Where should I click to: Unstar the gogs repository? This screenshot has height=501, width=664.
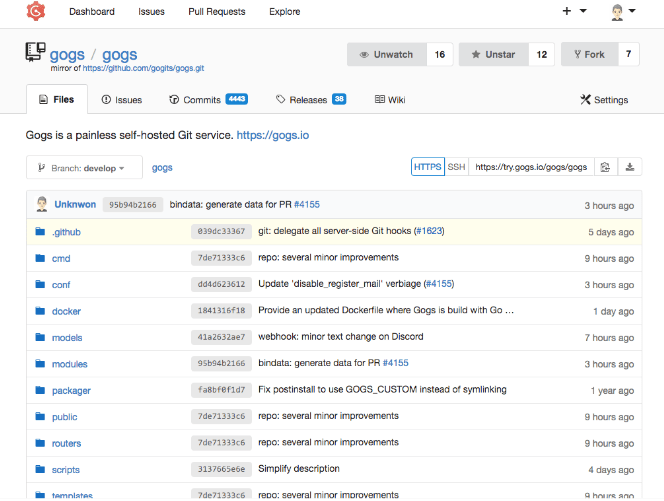pyautogui.click(x=493, y=54)
